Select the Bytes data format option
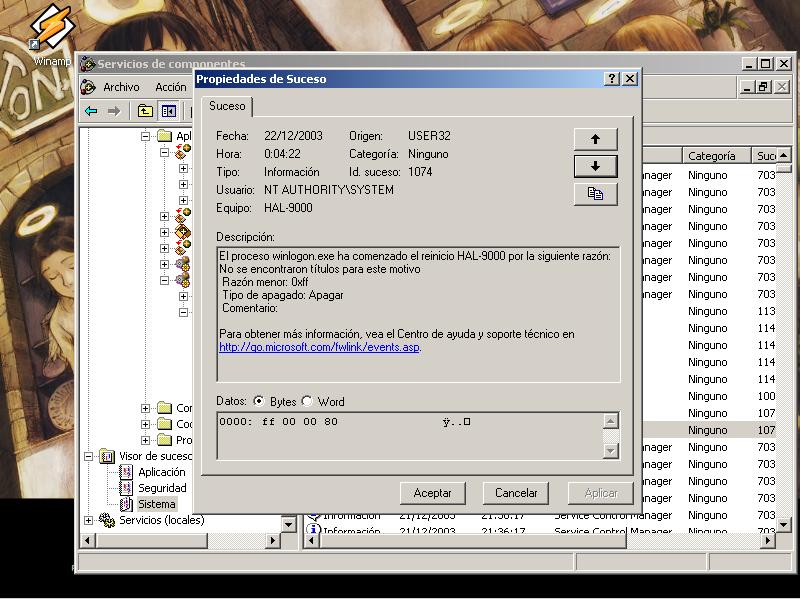Viewport: 800px width, 600px height. click(x=259, y=401)
